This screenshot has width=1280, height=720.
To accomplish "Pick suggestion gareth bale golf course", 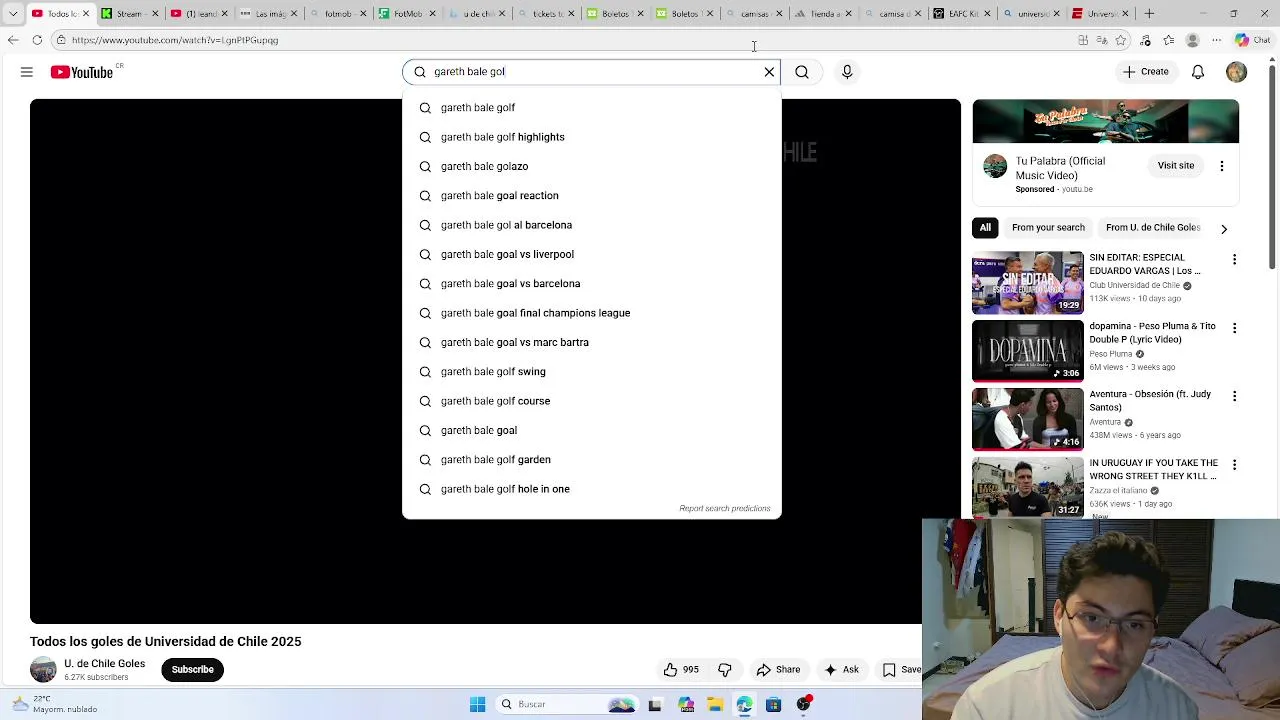I will point(591,401).
